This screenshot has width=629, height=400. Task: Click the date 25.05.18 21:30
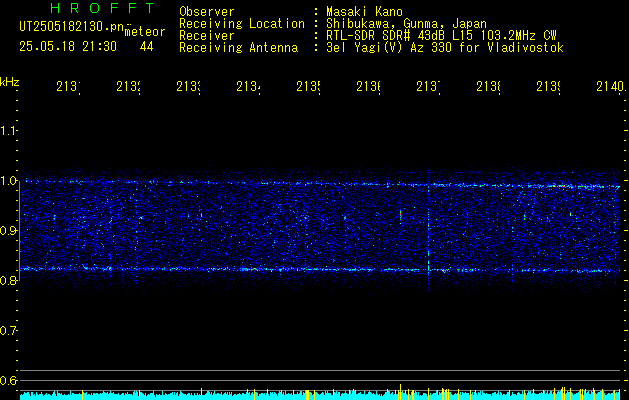click(68, 47)
